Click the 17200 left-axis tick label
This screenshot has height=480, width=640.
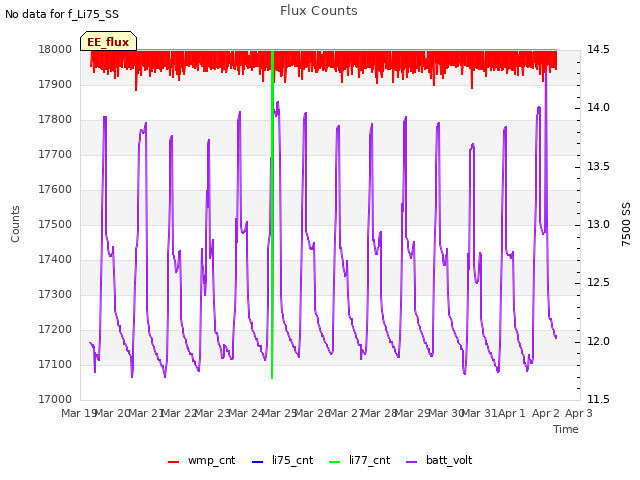click(55, 329)
